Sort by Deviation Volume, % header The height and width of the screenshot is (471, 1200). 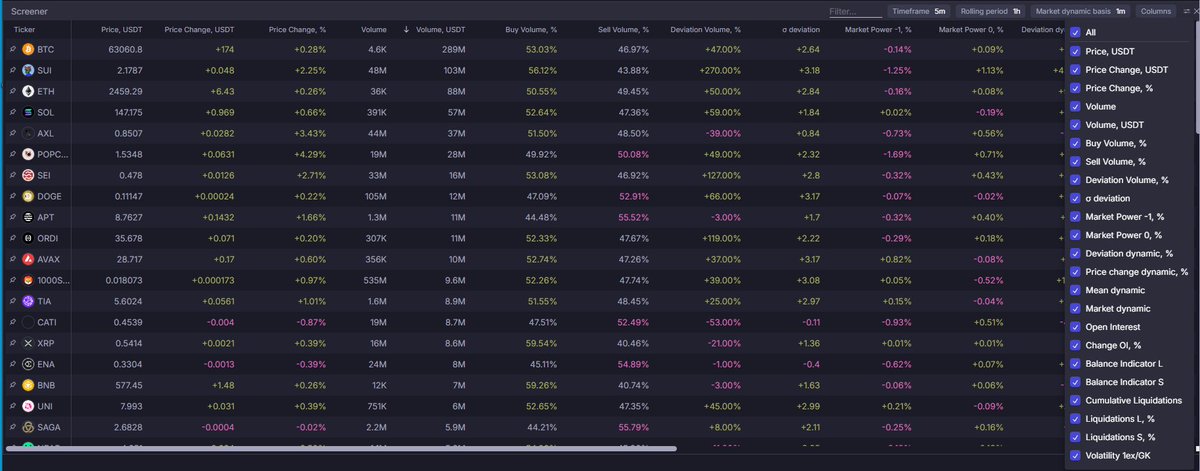click(x=706, y=30)
